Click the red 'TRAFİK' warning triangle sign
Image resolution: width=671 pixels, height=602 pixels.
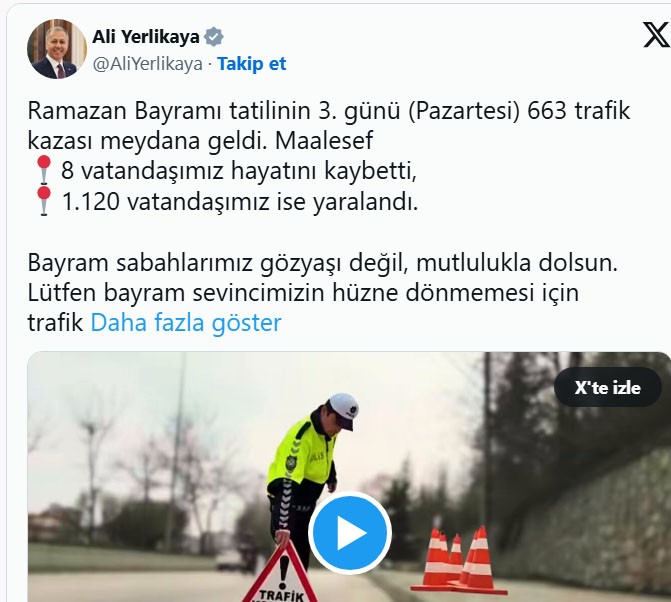click(x=280, y=575)
